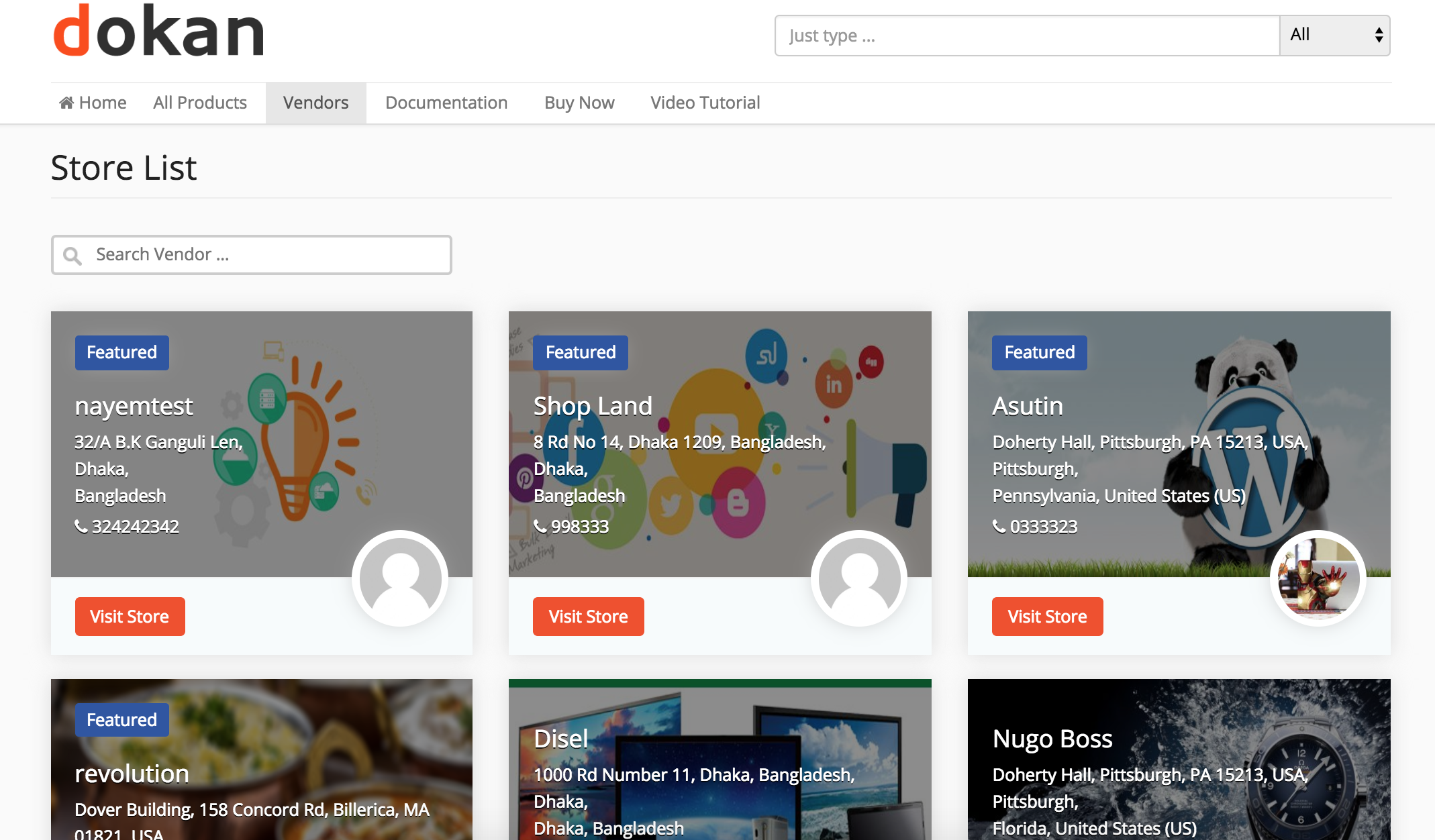This screenshot has height=840, width=1435.
Task: Click the nayemtest store name
Action: (134, 407)
